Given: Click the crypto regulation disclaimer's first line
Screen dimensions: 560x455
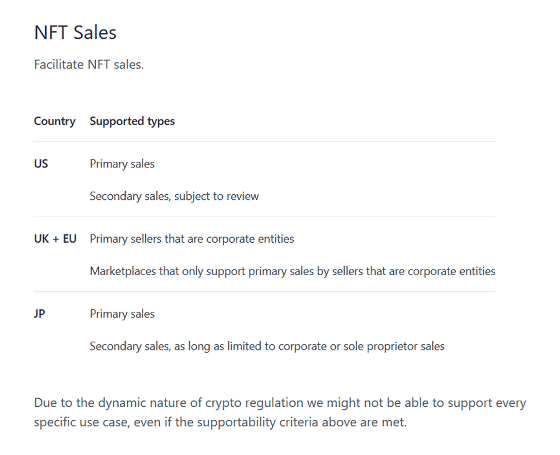Looking at the screenshot, I should pos(280,403).
